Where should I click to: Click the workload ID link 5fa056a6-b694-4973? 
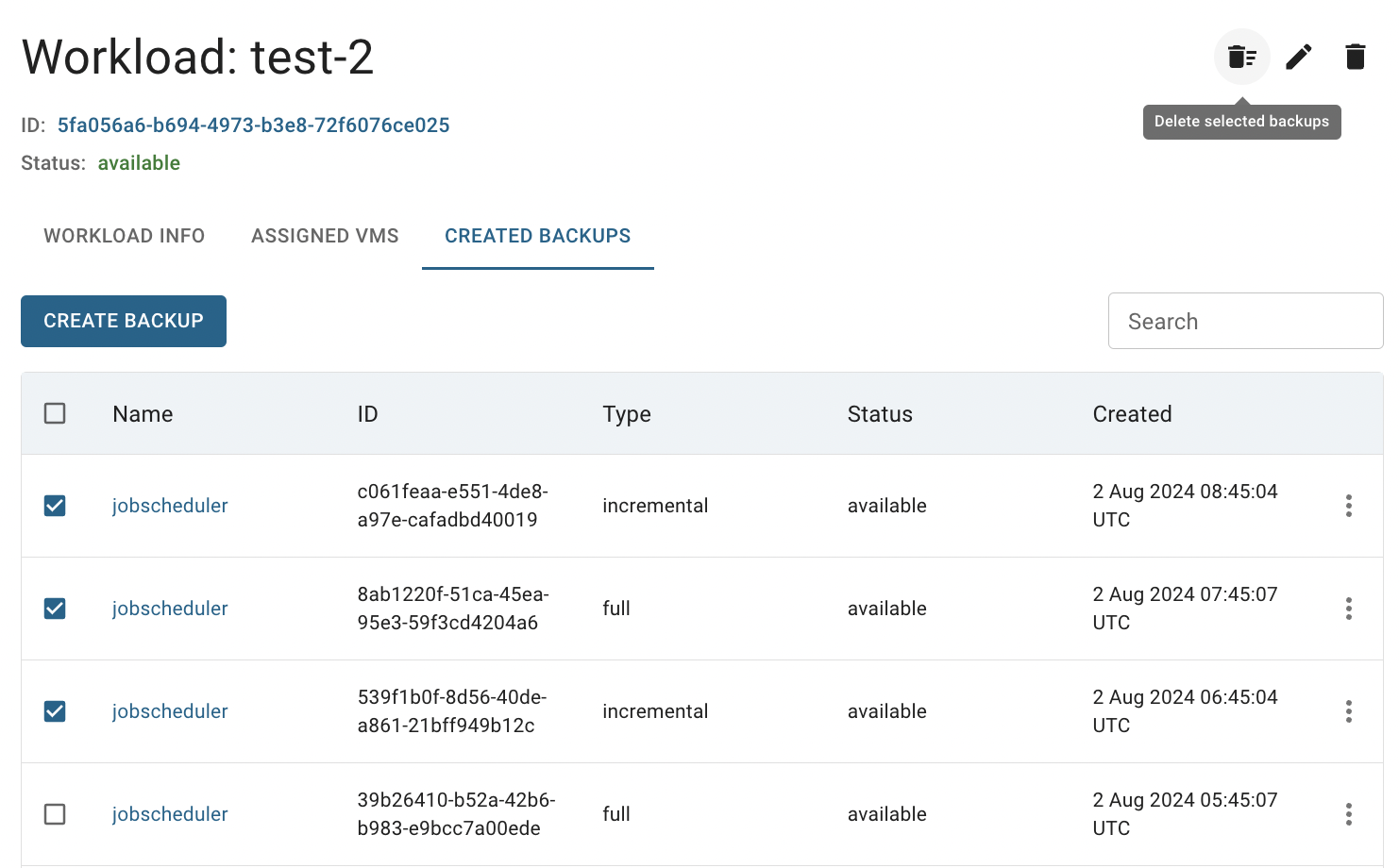(x=253, y=125)
